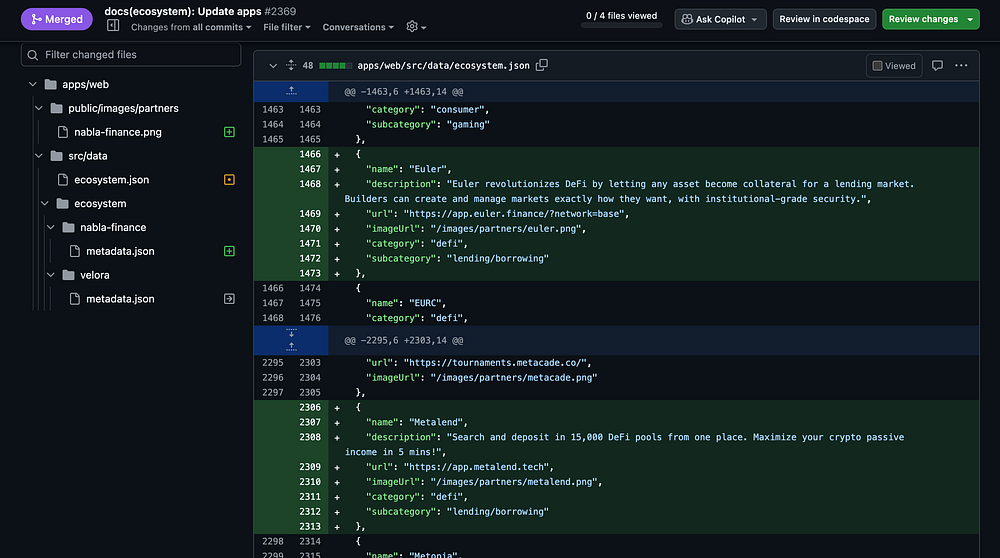Click the Filter changed files field
The image size is (1000, 558).
[x=131, y=54]
